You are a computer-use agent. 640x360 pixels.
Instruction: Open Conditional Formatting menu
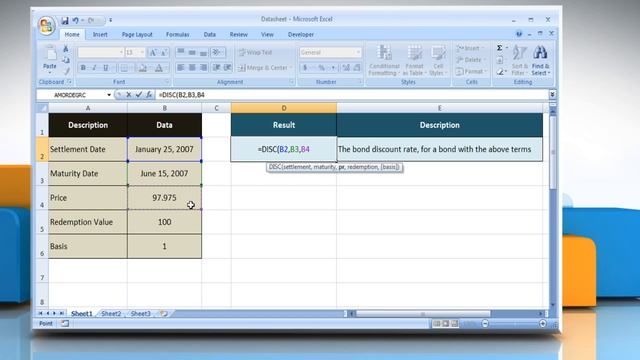point(384,60)
